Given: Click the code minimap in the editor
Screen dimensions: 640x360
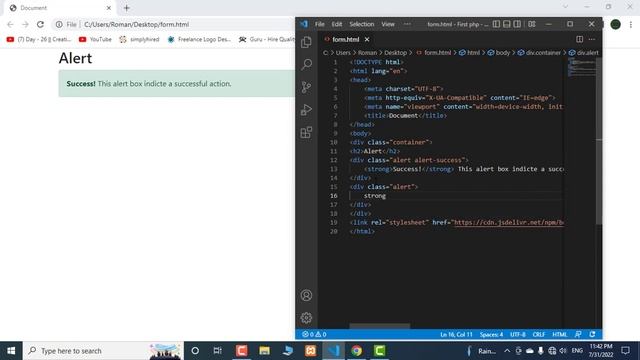Looking at the screenshot, I should click(x=582, y=67).
